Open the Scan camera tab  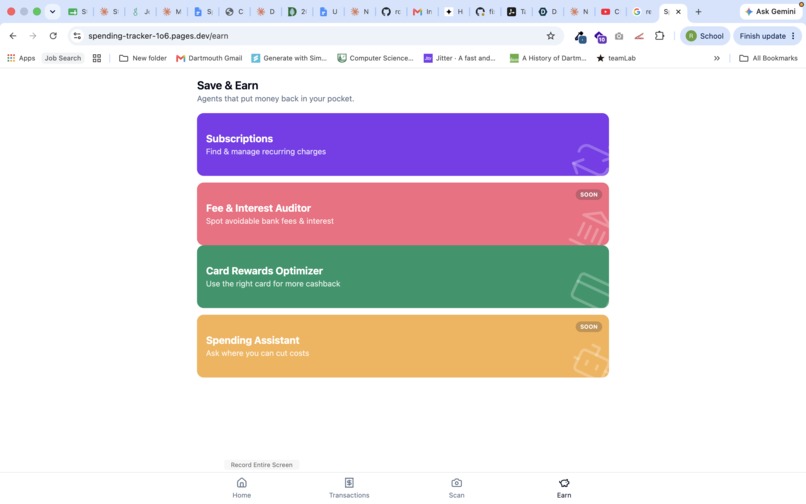[x=456, y=488]
